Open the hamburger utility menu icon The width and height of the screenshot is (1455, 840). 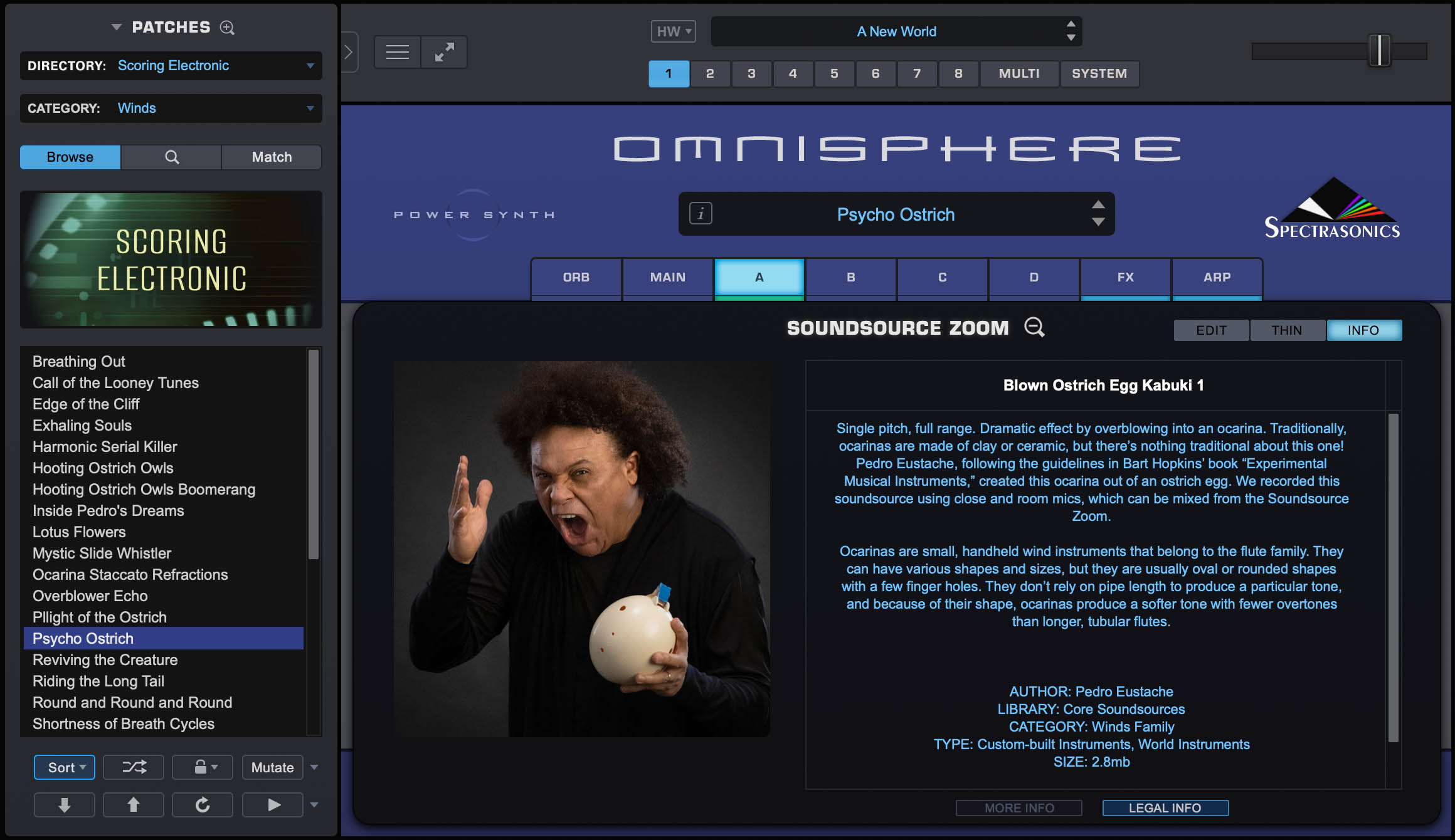(x=396, y=51)
